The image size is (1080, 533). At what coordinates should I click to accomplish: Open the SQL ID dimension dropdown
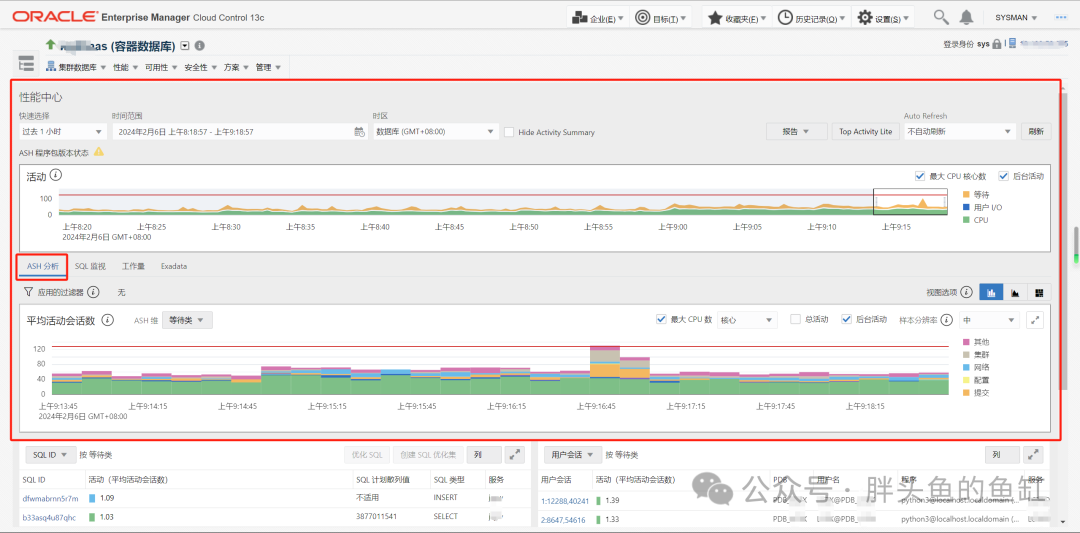[x=50, y=454]
